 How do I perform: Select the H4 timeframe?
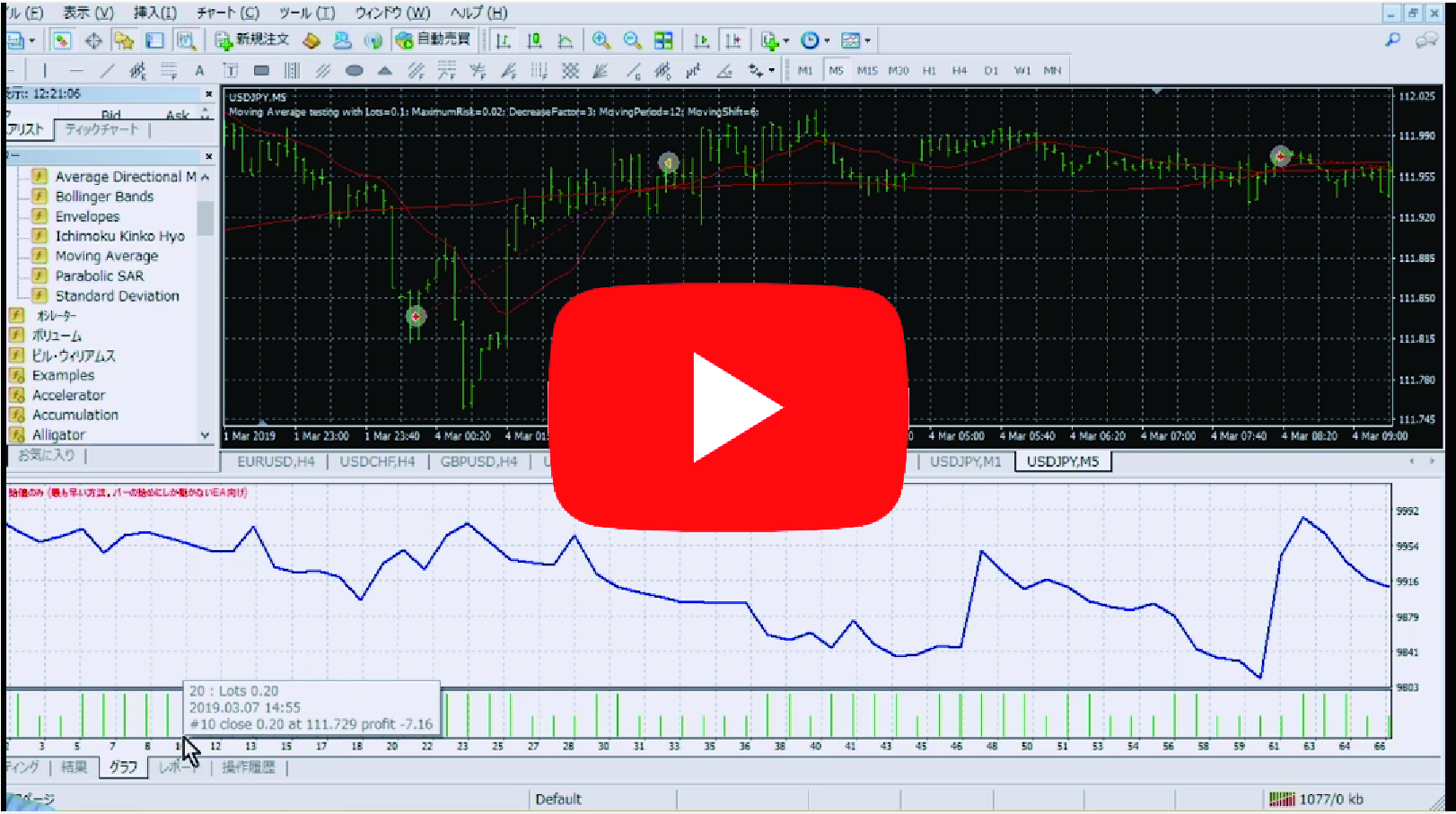point(960,71)
